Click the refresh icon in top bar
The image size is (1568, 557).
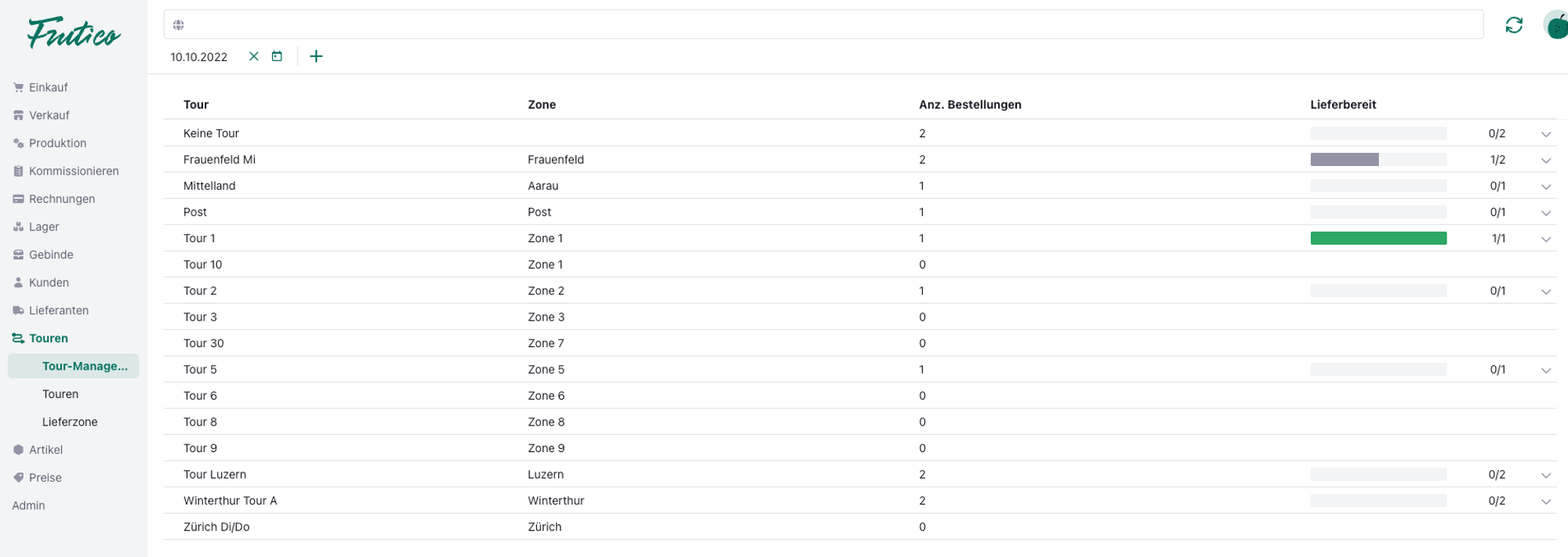pos(1514,25)
